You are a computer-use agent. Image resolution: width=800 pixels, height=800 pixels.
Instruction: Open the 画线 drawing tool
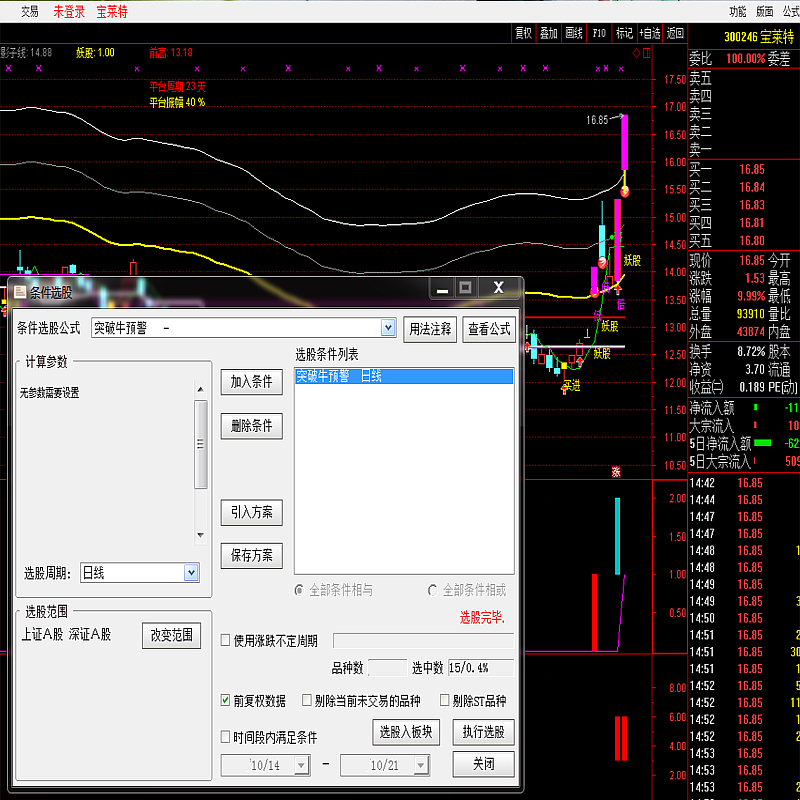click(574, 33)
